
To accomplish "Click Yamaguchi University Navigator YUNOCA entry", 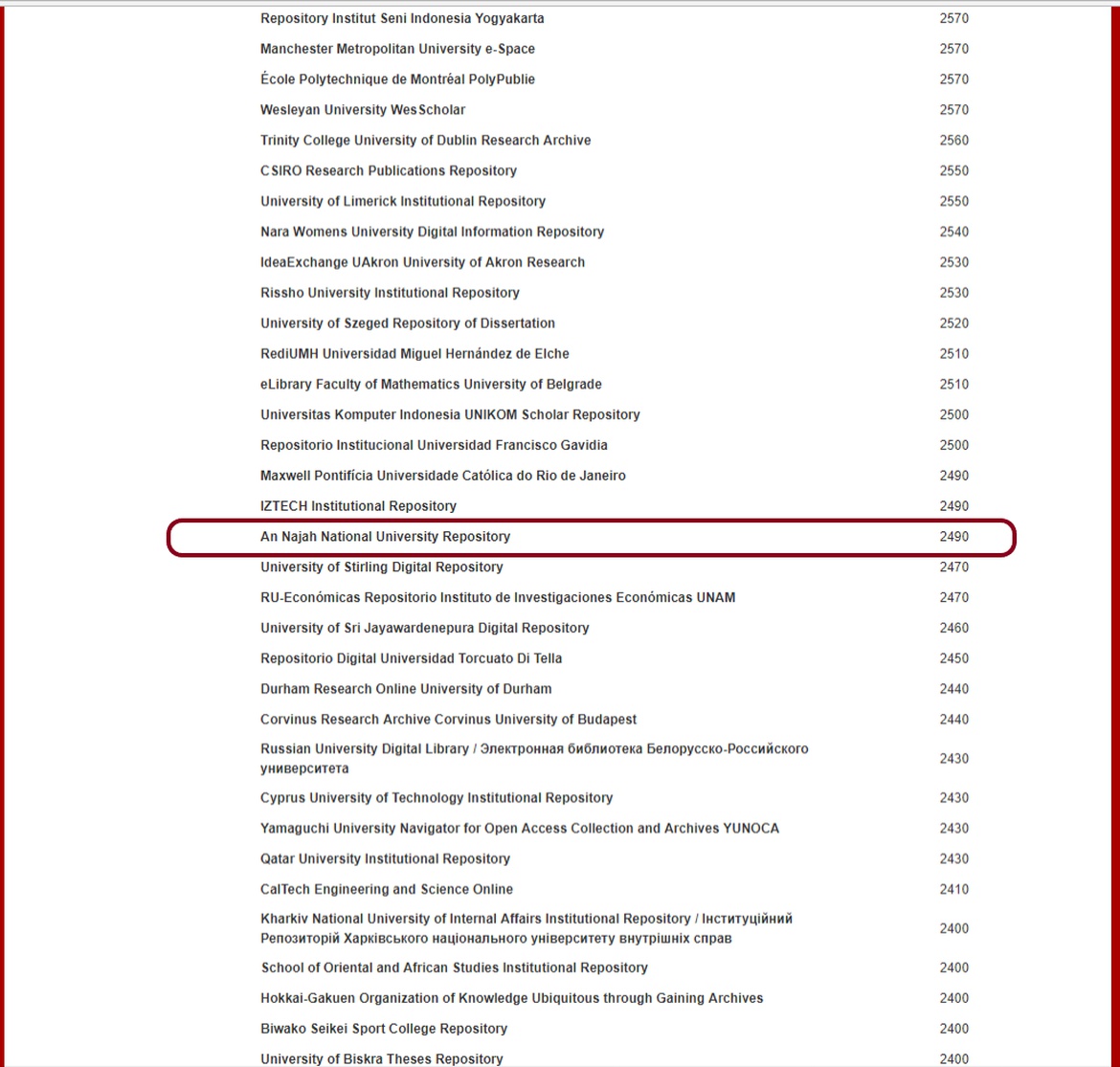I will tap(519, 829).
